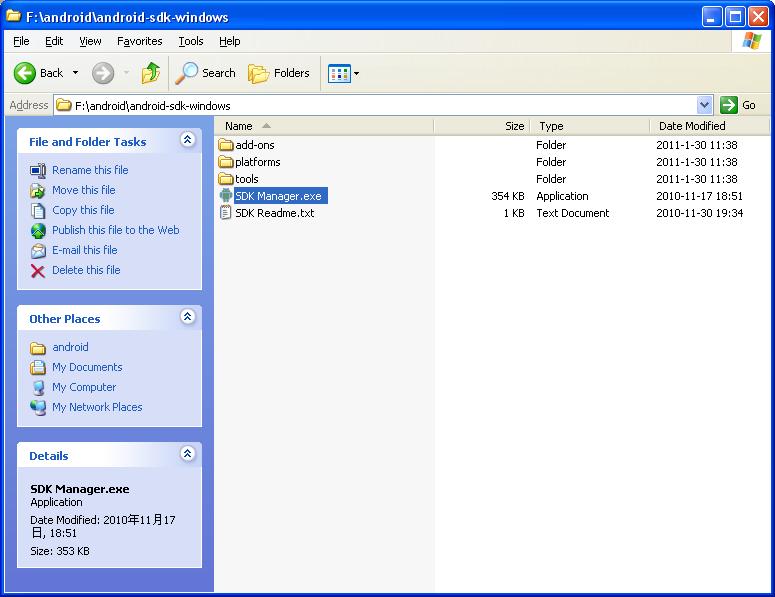775x597 pixels.
Task: Click the red Delete X icon
Action: 38,271
